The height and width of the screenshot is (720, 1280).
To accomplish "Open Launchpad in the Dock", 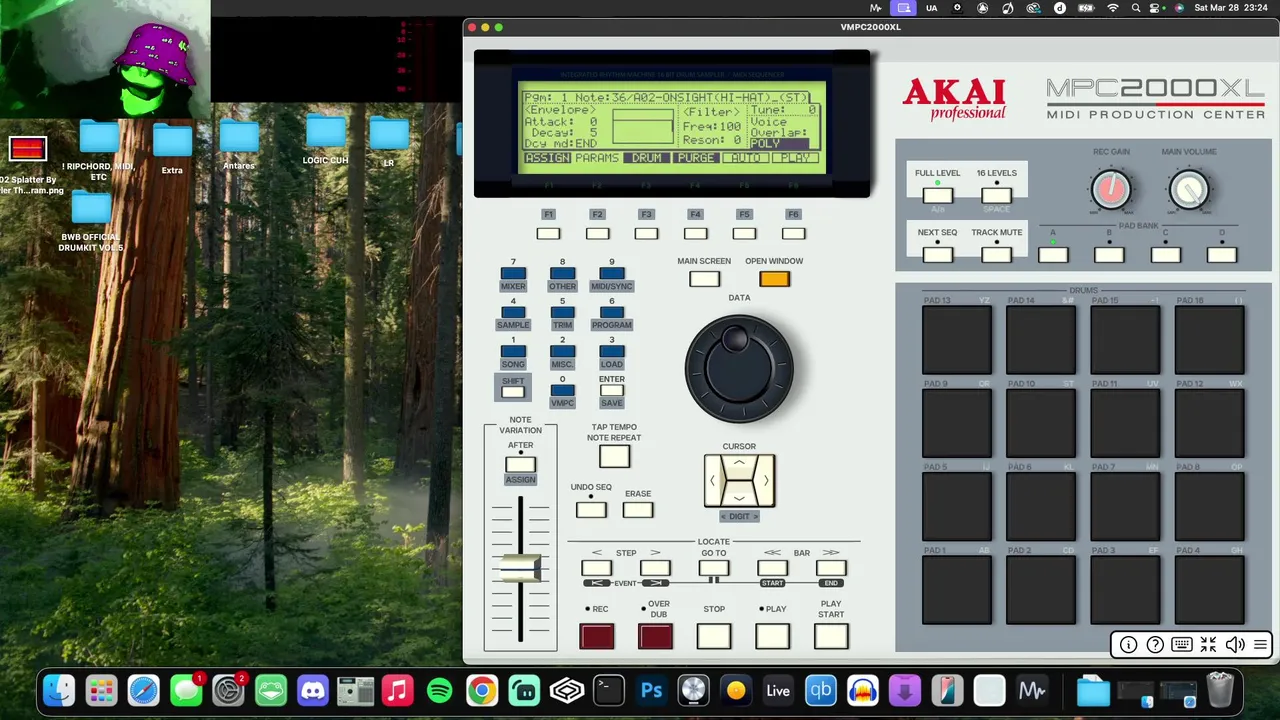I will [x=101, y=690].
